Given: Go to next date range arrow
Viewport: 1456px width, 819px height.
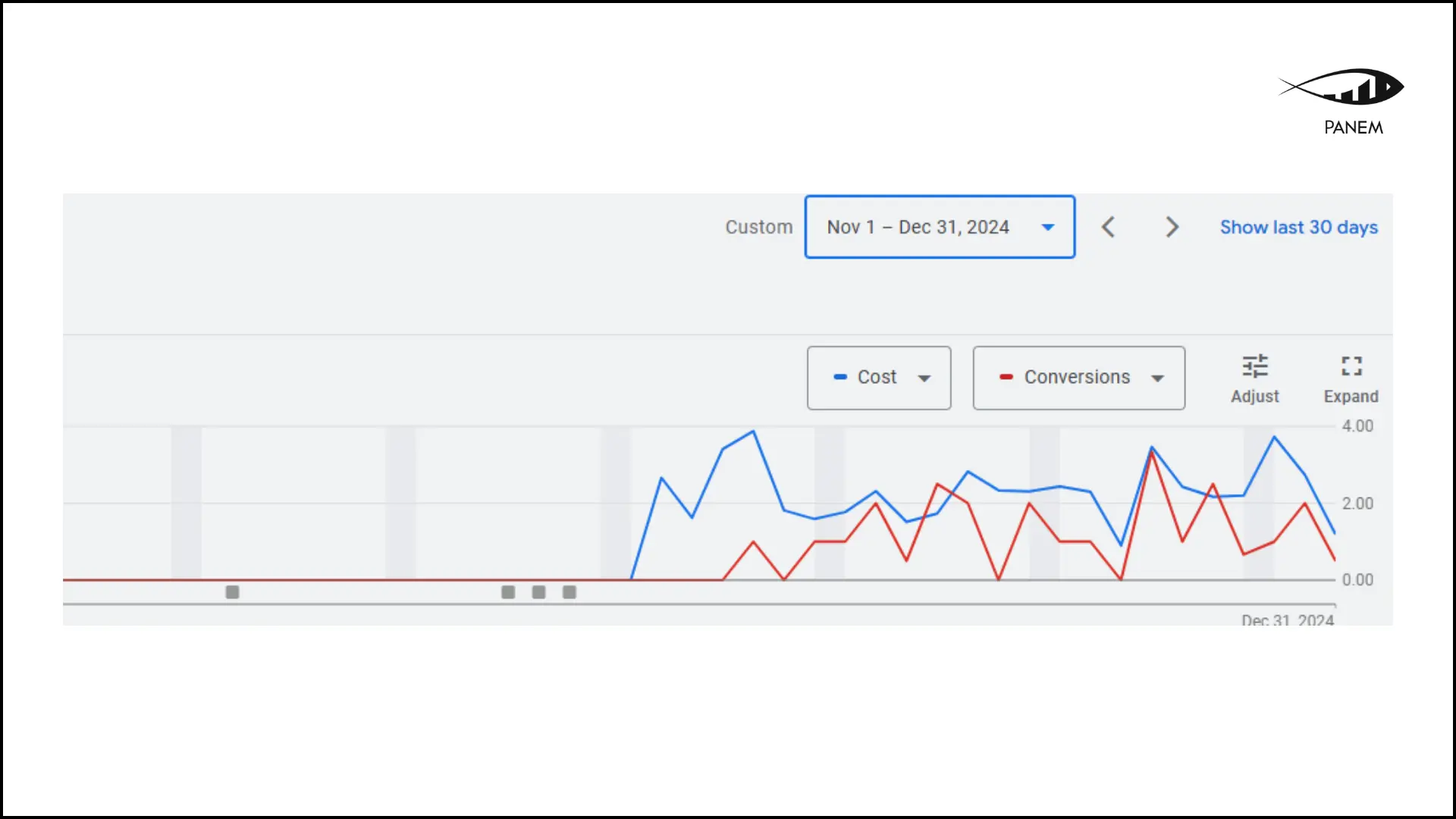Looking at the screenshot, I should (1172, 227).
